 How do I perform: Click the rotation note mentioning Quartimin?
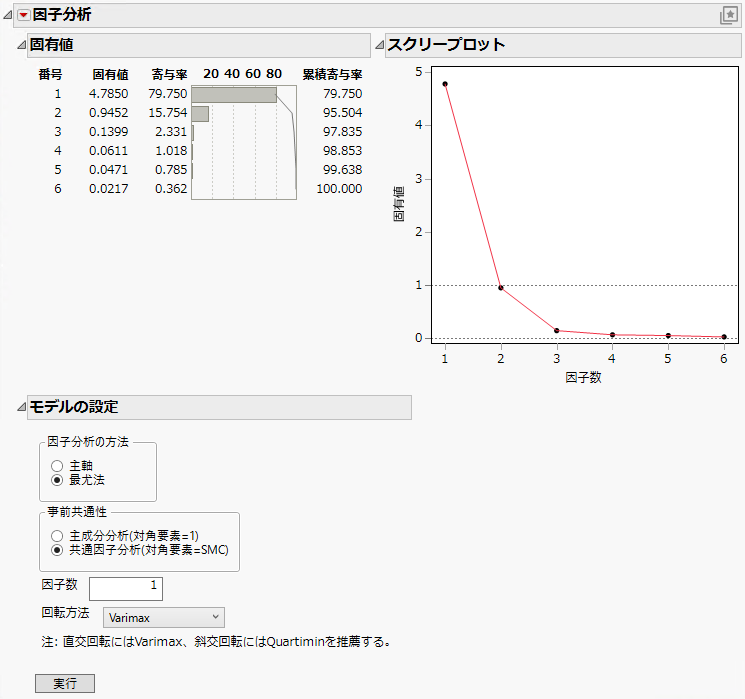point(216,642)
